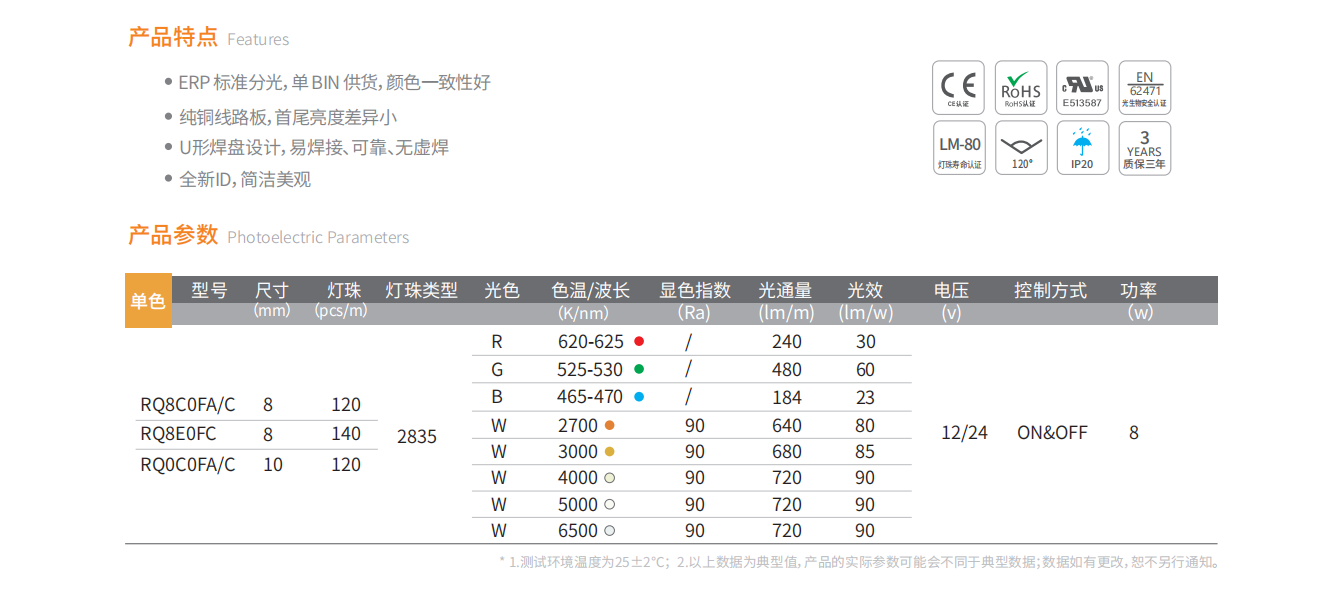This screenshot has width=1343, height=594.
Task: Pick the blue dot beside 465-470
Action: 638,397
